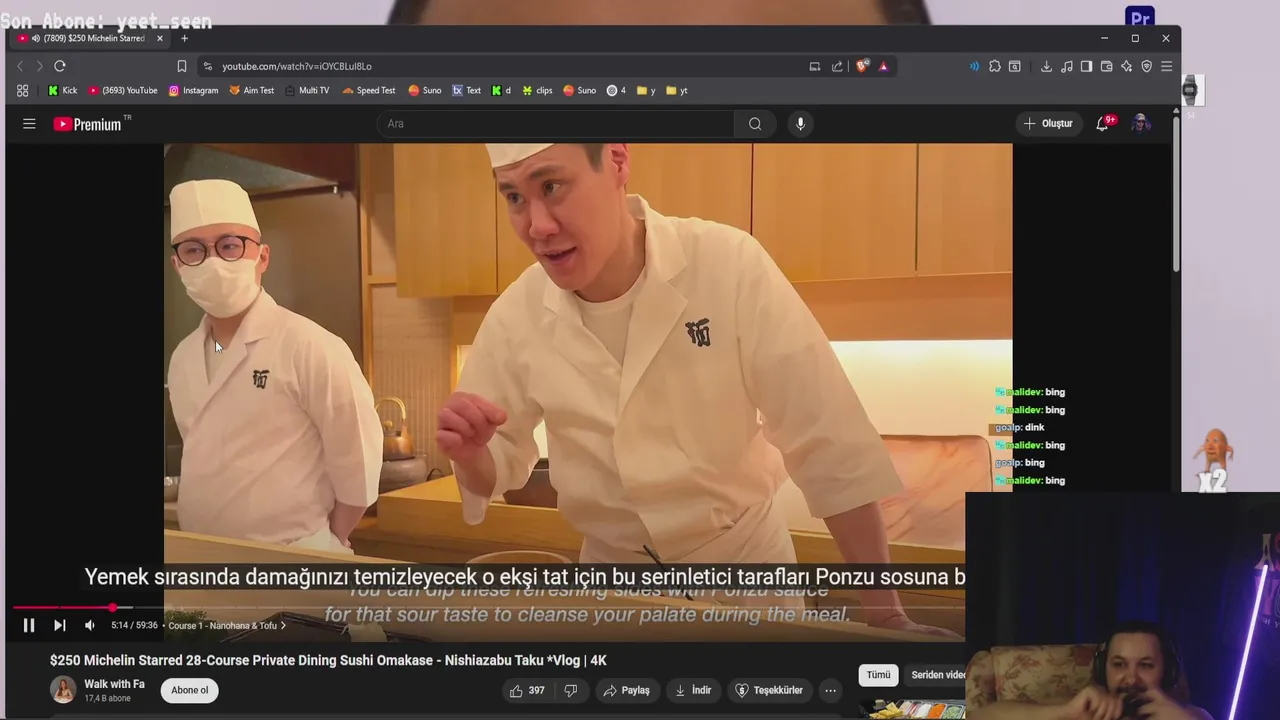The height and width of the screenshot is (720, 1280).
Task: Open the Walk with Fa channel avatar
Action: point(63,690)
